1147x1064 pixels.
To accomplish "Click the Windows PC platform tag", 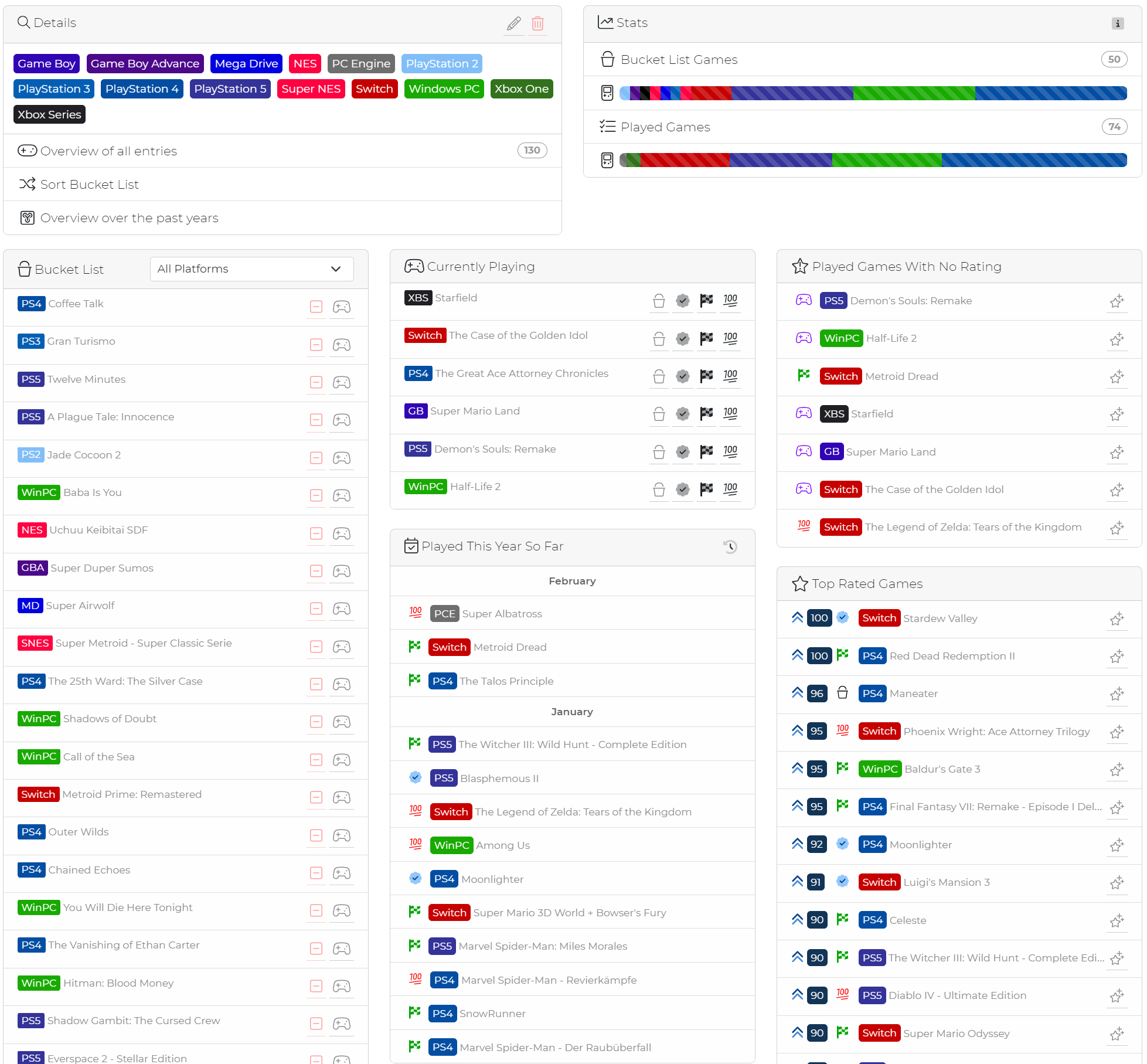I will coord(444,89).
